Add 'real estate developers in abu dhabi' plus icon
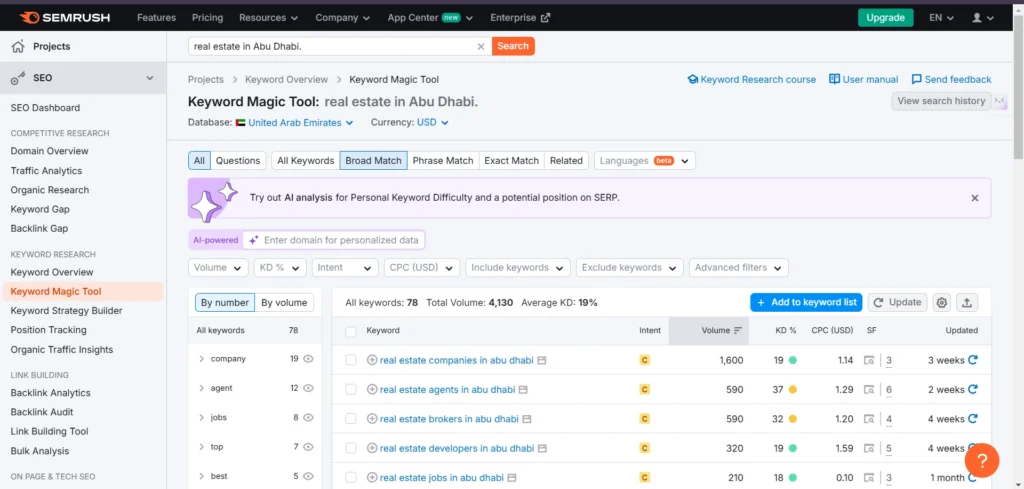 [x=372, y=449]
